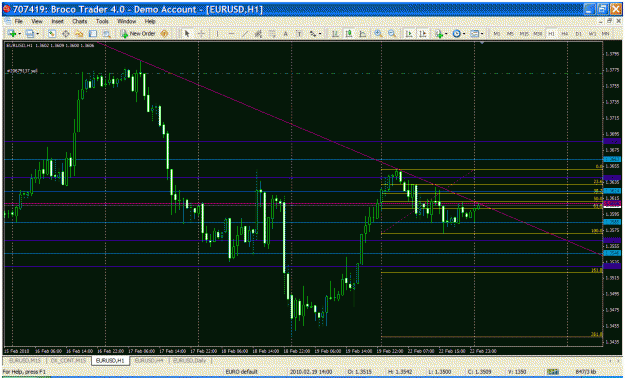Click the connection status '847/3 kb' indicator

pos(586,372)
